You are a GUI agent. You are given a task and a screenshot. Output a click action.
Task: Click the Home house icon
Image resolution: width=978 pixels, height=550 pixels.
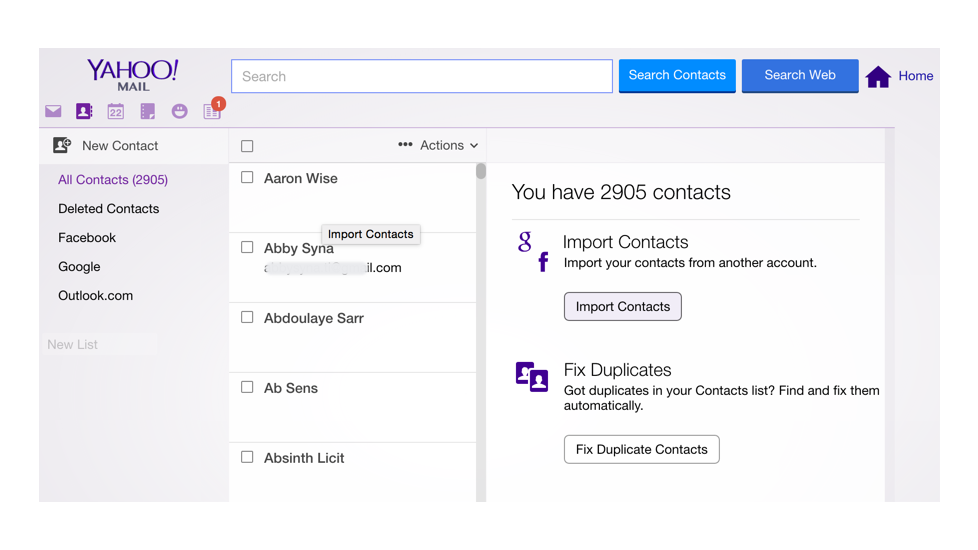pos(878,77)
